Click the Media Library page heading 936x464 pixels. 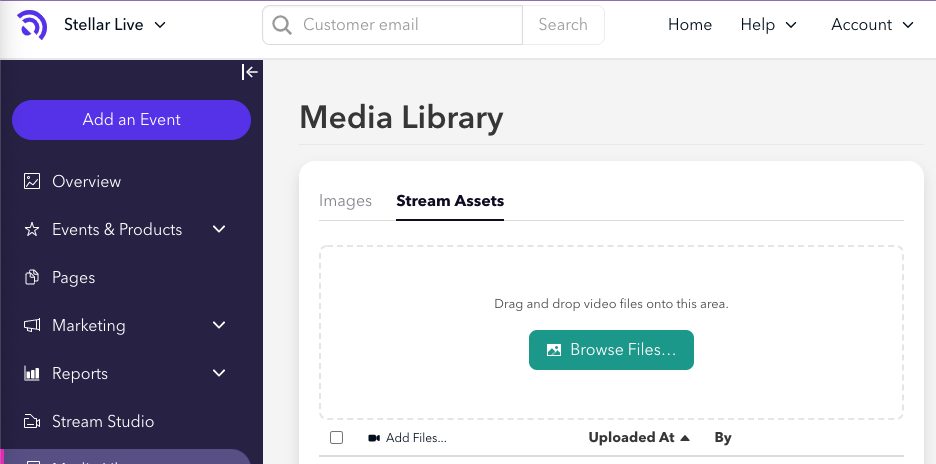tap(401, 118)
